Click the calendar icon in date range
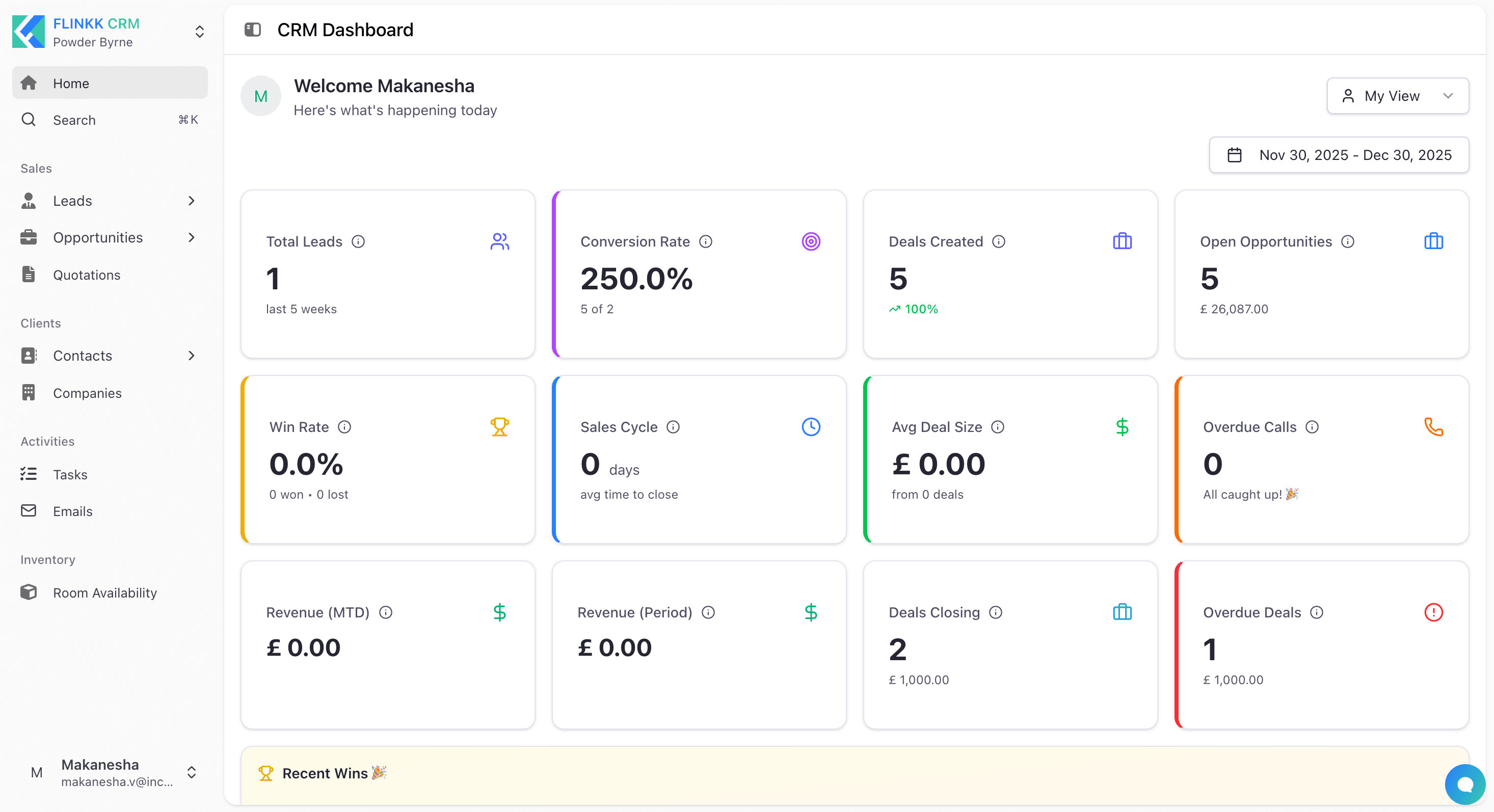The image size is (1494, 812). point(1234,155)
